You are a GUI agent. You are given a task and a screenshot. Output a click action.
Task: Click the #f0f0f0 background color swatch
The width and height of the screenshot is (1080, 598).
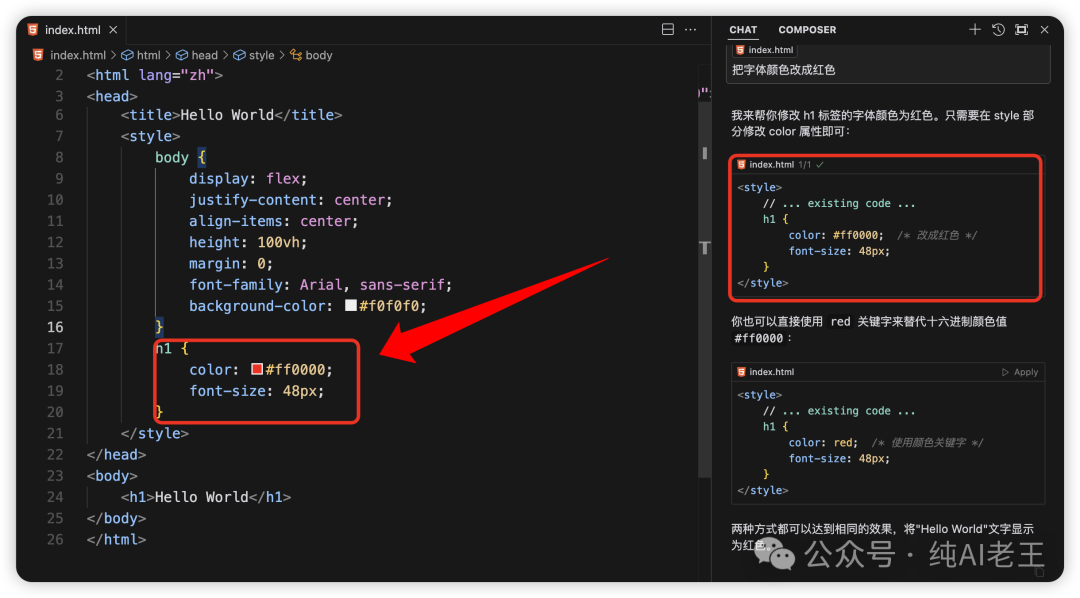coord(351,306)
